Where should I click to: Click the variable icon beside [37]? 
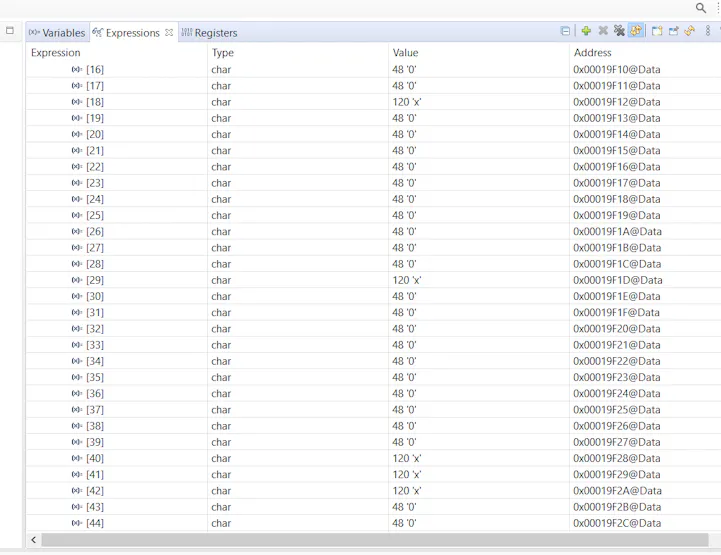(77, 410)
